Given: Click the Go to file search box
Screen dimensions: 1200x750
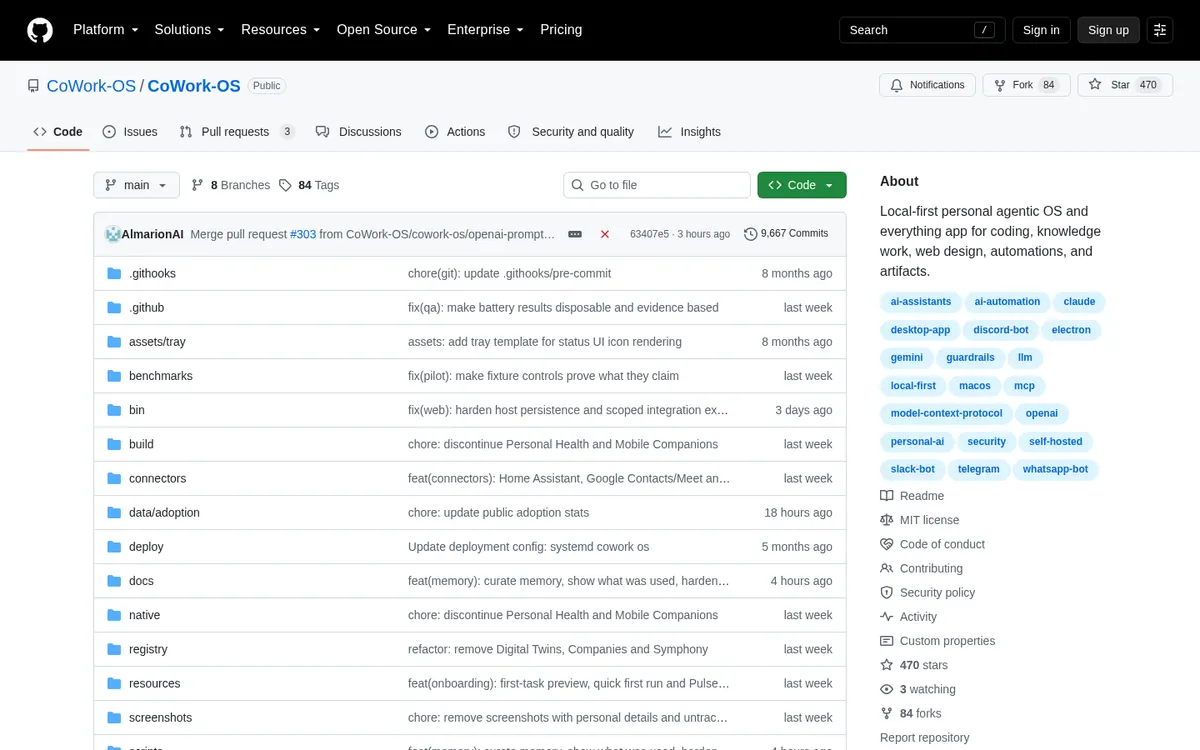Looking at the screenshot, I should [x=657, y=185].
